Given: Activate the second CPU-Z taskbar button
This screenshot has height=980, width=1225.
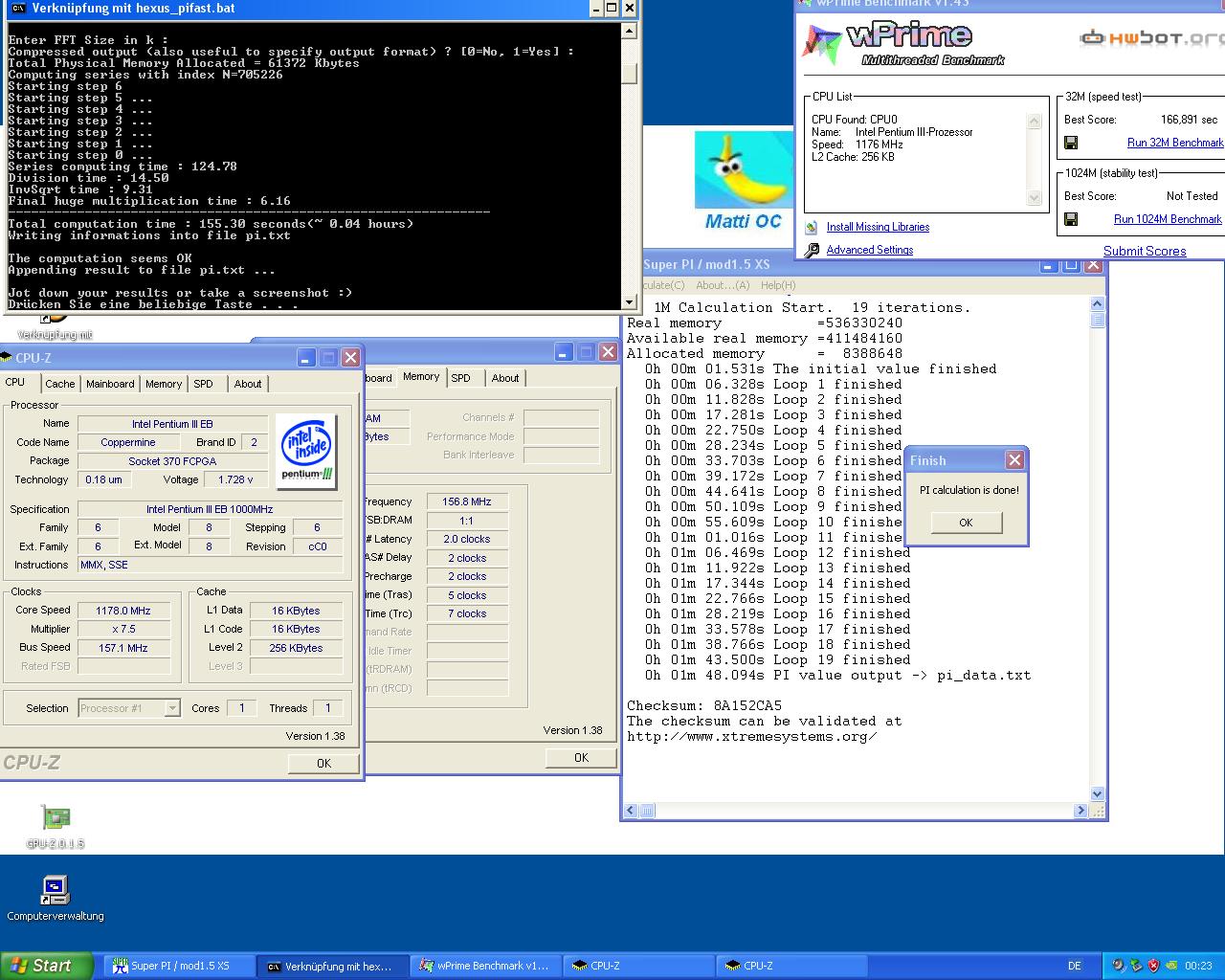Looking at the screenshot, I should pyautogui.click(x=791, y=966).
